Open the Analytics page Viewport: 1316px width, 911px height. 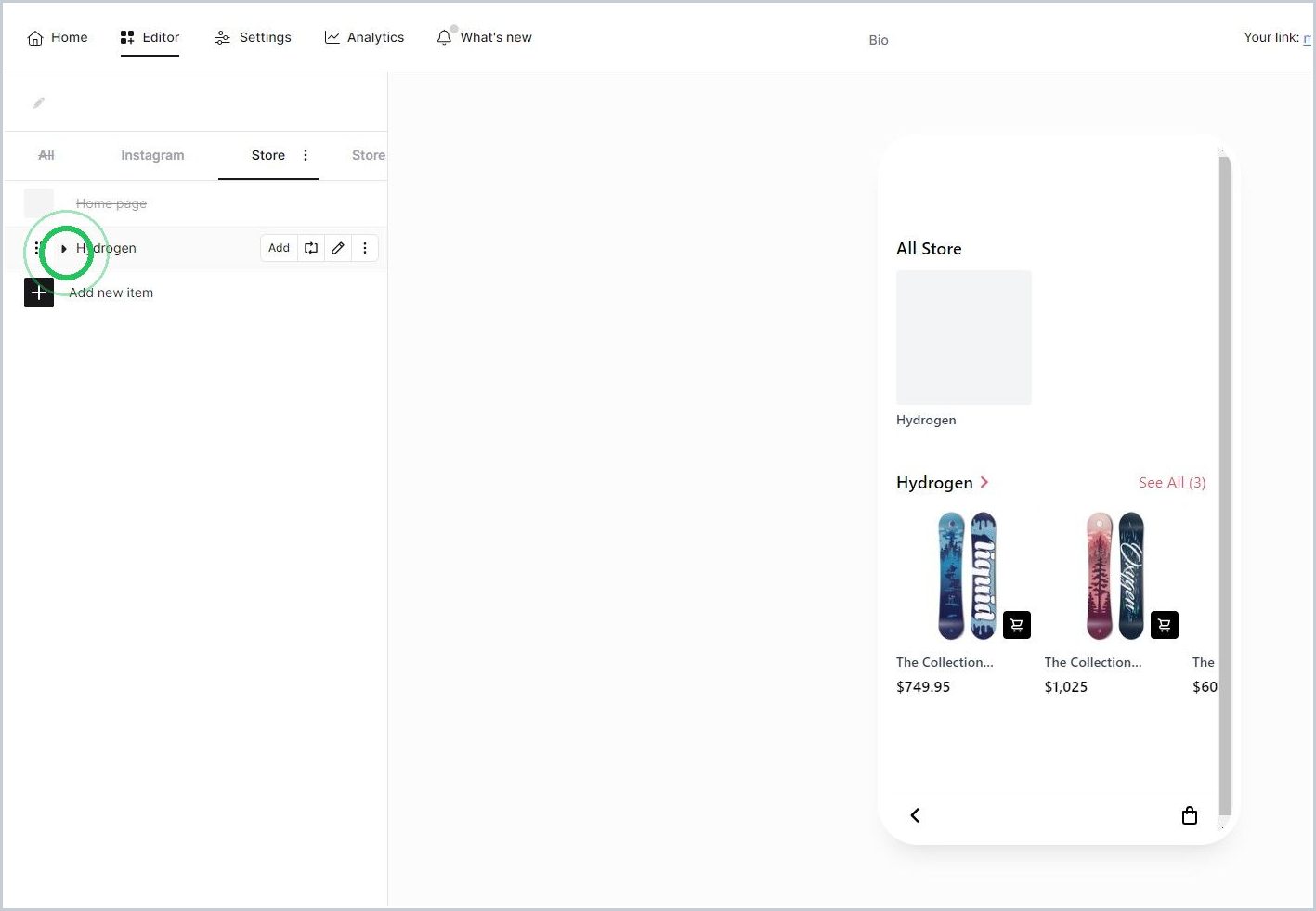tap(364, 37)
